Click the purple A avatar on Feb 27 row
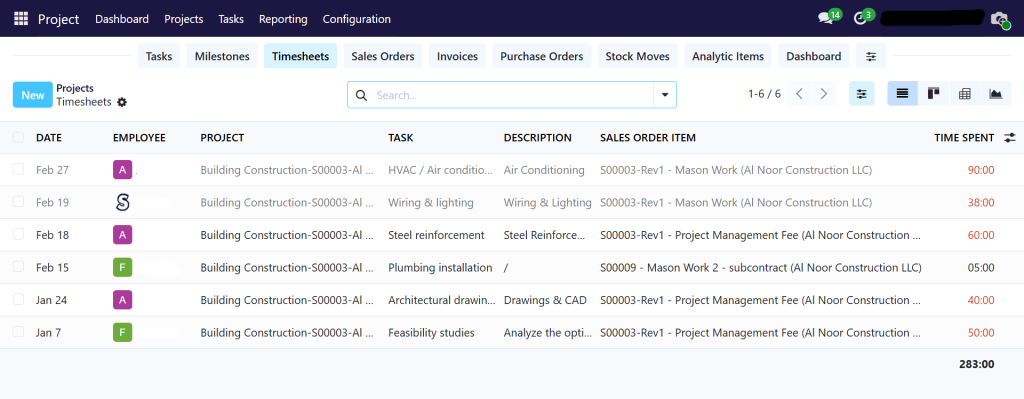Image resolution: width=1024 pixels, height=399 pixels. pos(123,170)
